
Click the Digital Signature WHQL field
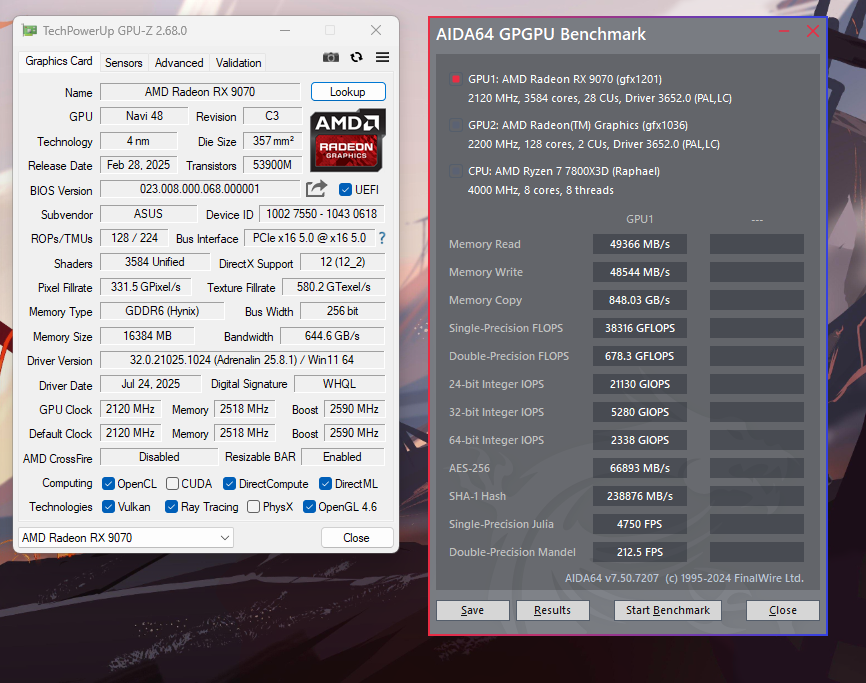340,383
